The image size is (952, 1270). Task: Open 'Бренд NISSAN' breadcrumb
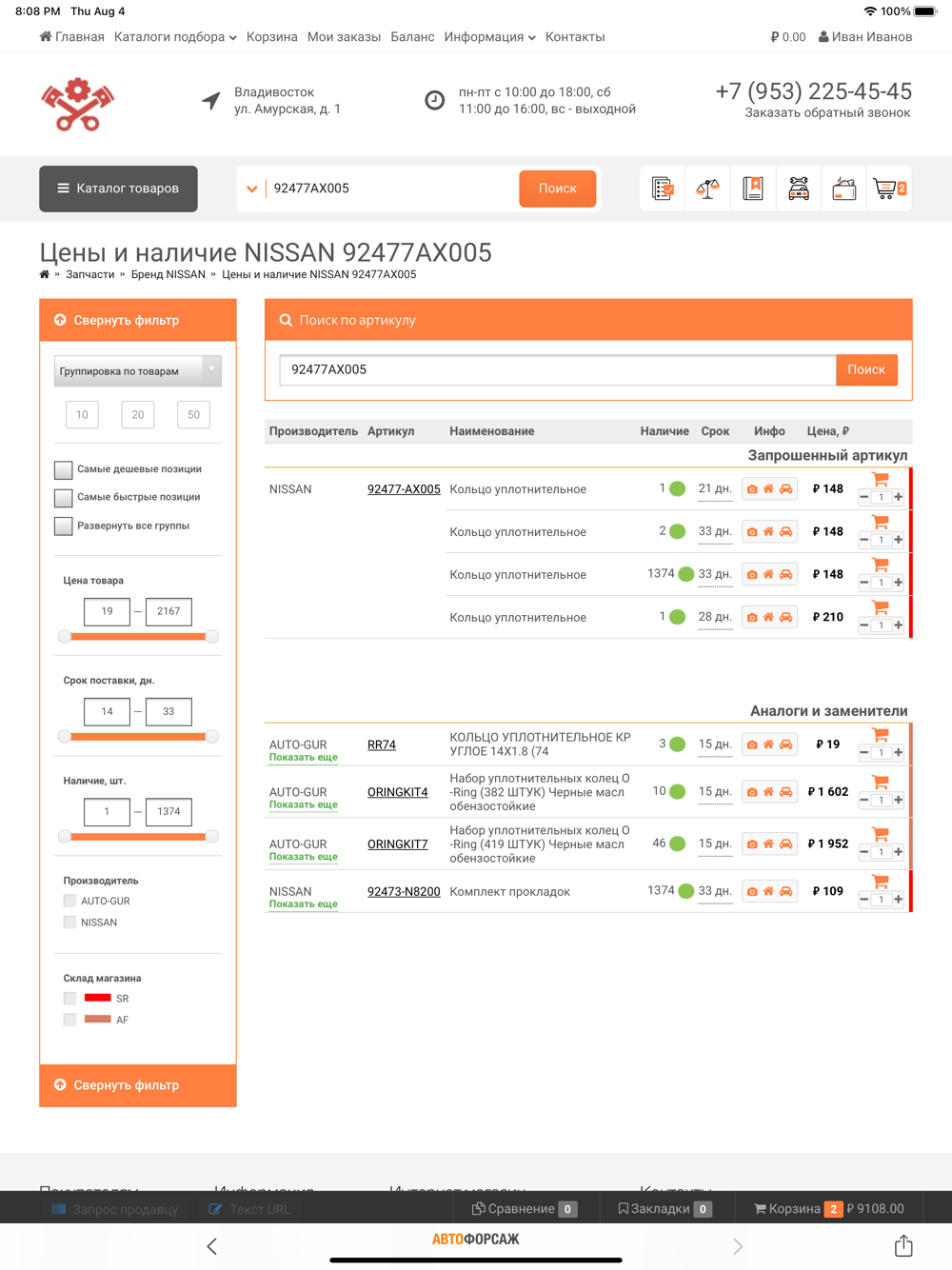tap(169, 274)
